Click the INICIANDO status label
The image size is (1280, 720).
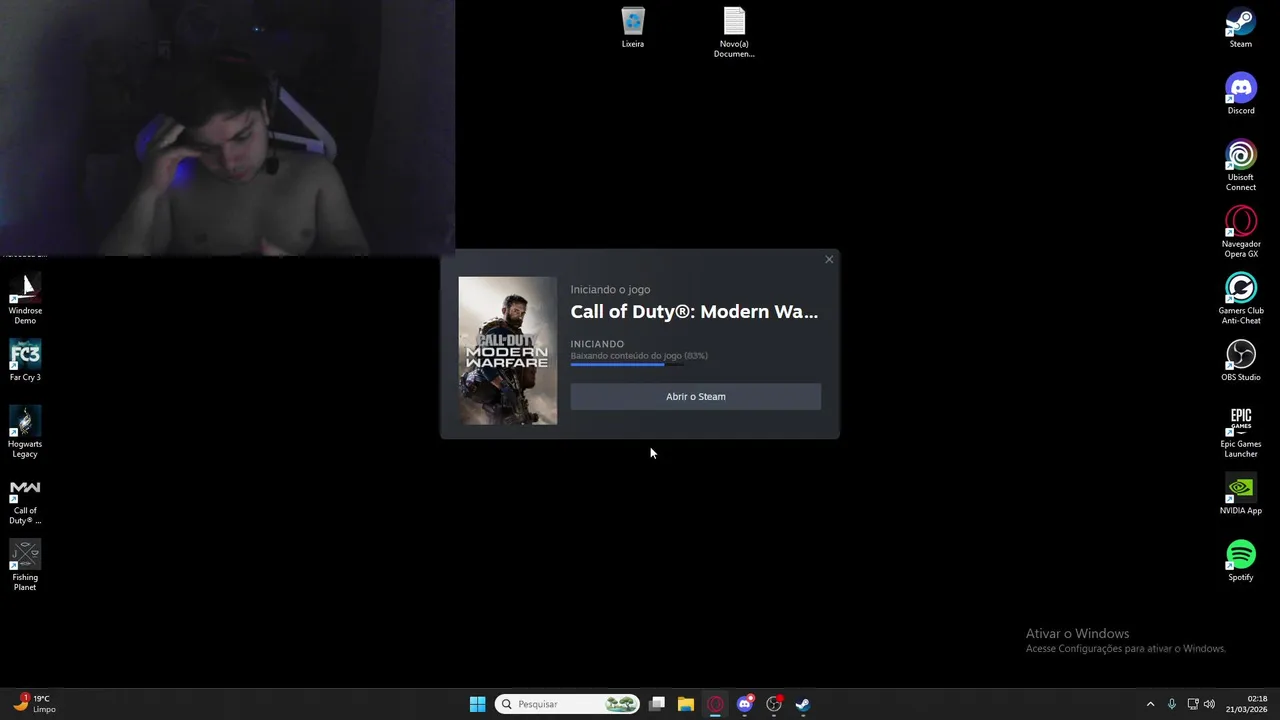pos(597,344)
